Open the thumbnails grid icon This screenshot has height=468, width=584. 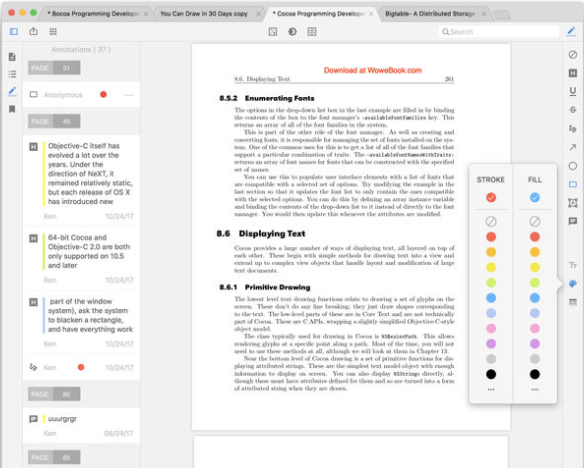pyautogui.click(x=53, y=32)
